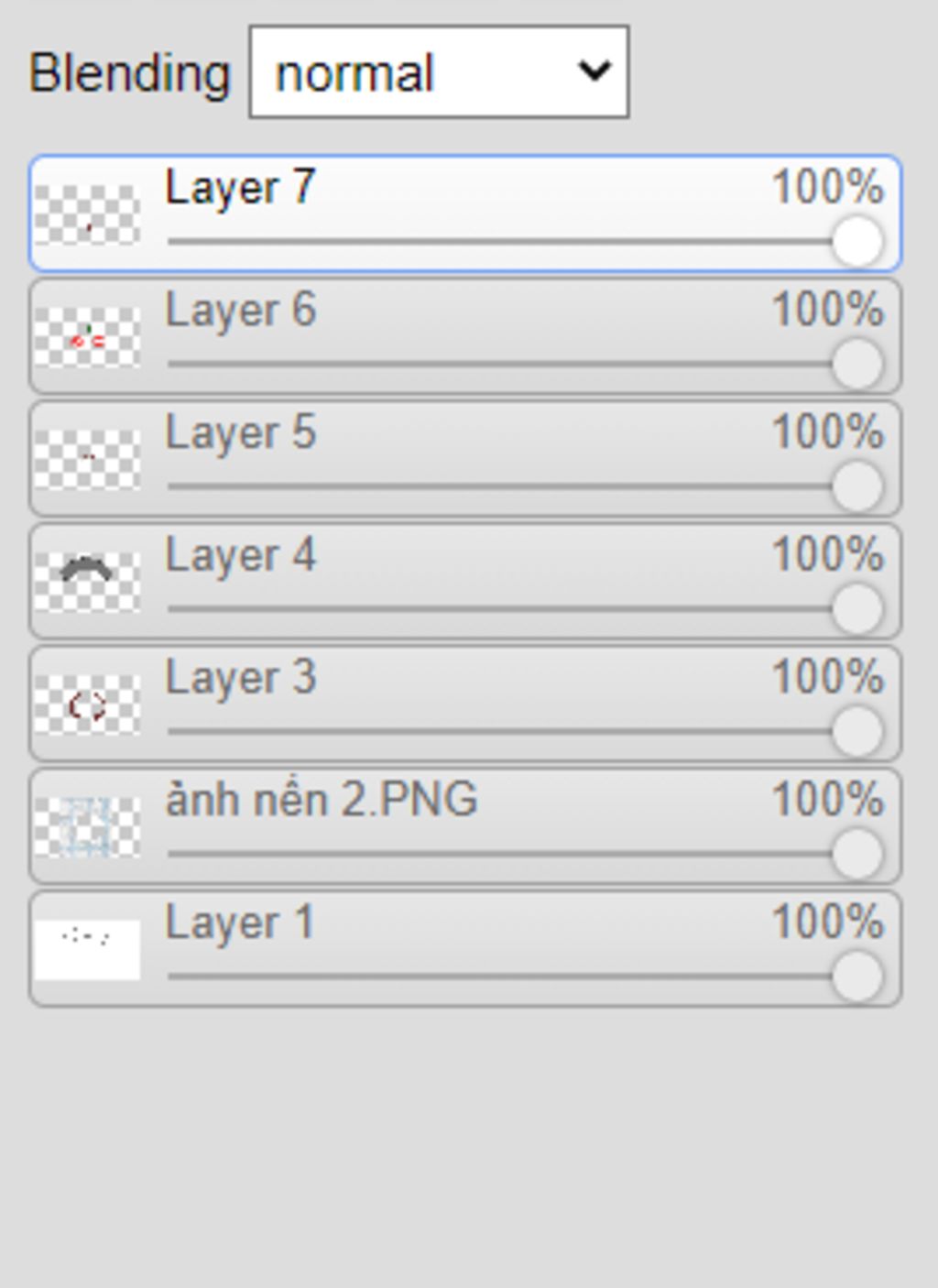
Task: Select the Layer 6 name label
Action: click(x=241, y=310)
